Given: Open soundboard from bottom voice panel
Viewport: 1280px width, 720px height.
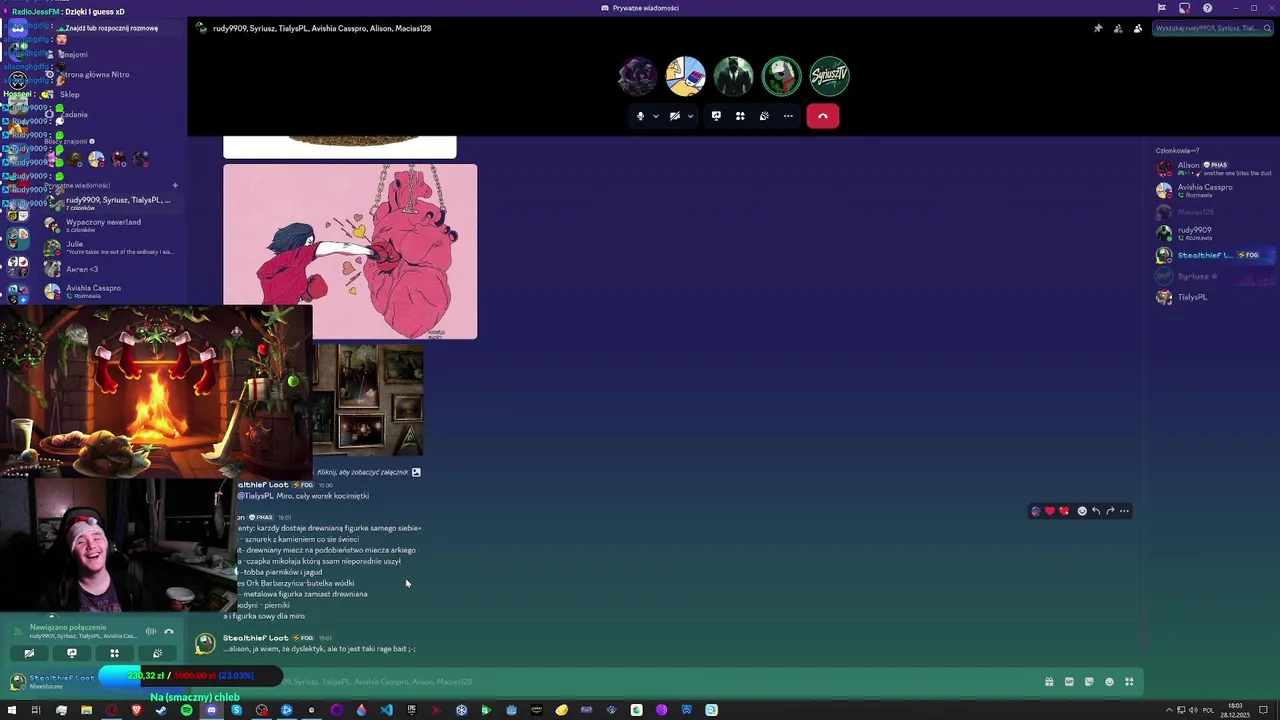Looking at the screenshot, I should tap(157, 653).
